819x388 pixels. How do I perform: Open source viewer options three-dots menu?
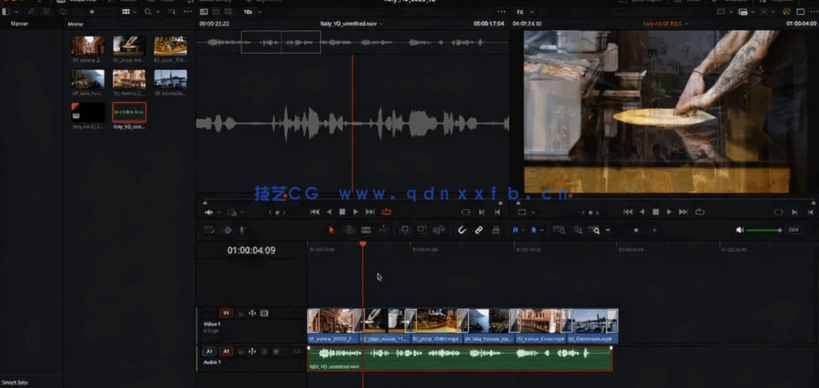(501, 11)
